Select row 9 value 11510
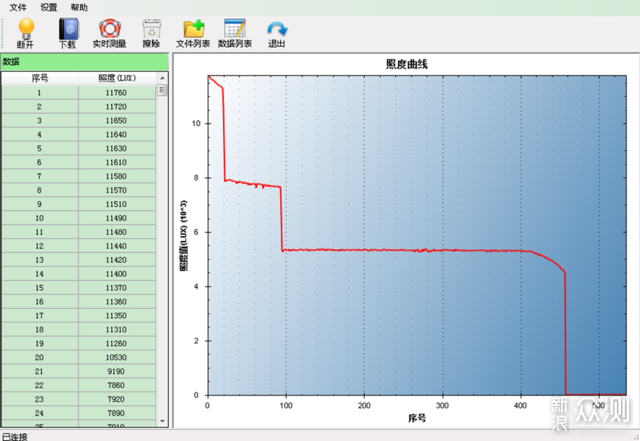This screenshot has height=441, width=640. pyautogui.click(x=116, y=204)
